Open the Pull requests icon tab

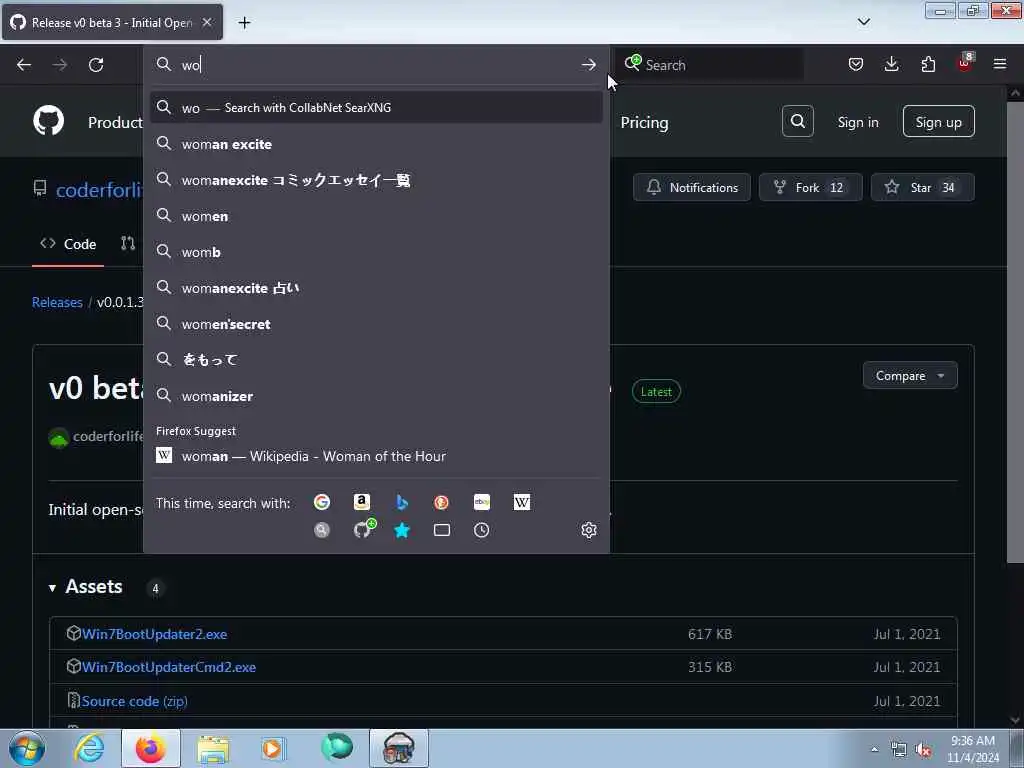(128, 244)
